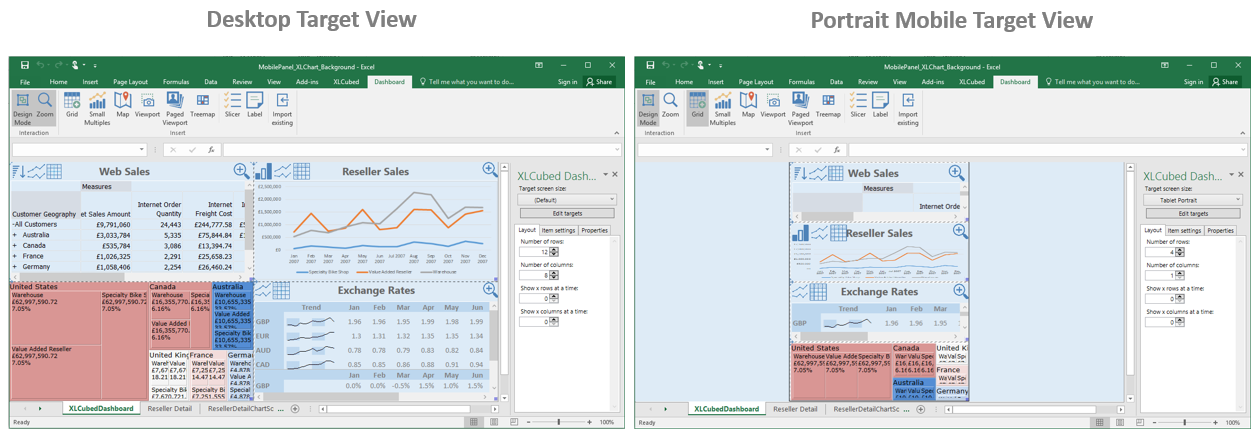Switch to Properties tab in Portrait Mobile pane
Image resolution: width=1256 pixels, height=433 pixels.
1220,230
